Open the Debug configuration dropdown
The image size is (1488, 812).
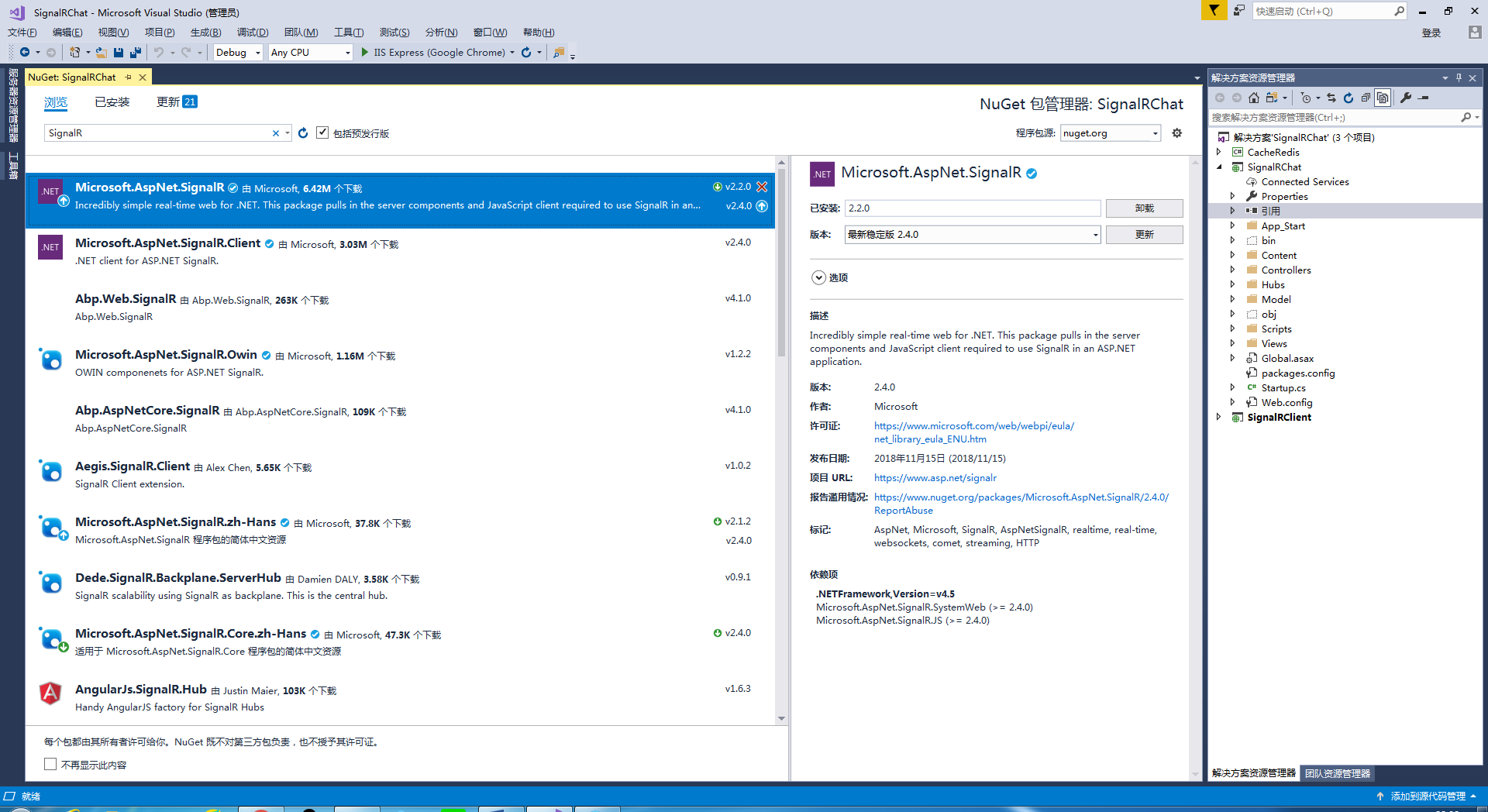pyautogui.click(x=258, y=53)
